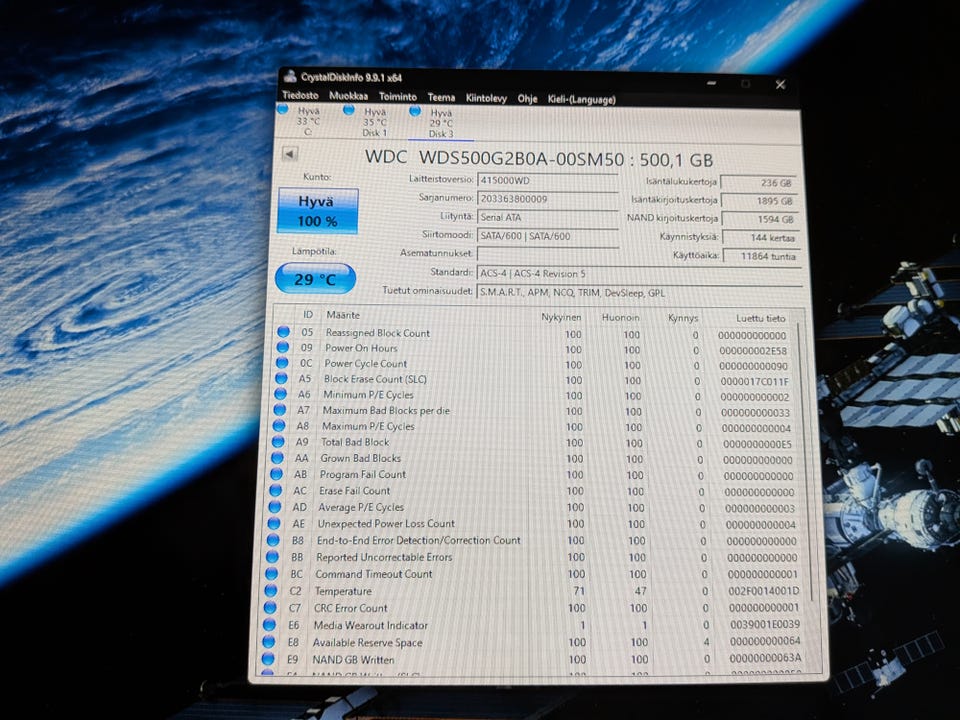Click status icon of Maximum Bad Blocks per die

[279, 410]
